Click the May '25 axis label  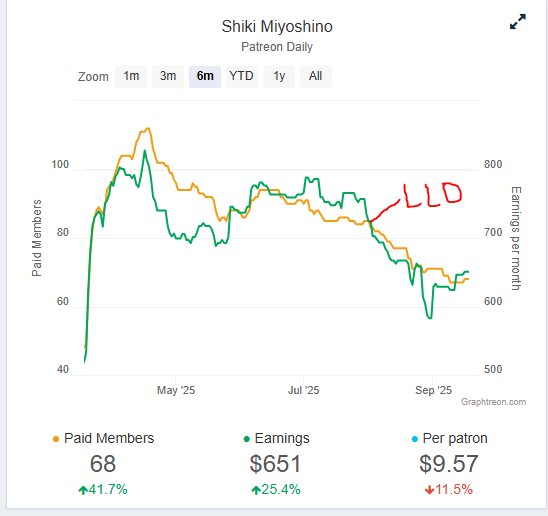[176, 390]
